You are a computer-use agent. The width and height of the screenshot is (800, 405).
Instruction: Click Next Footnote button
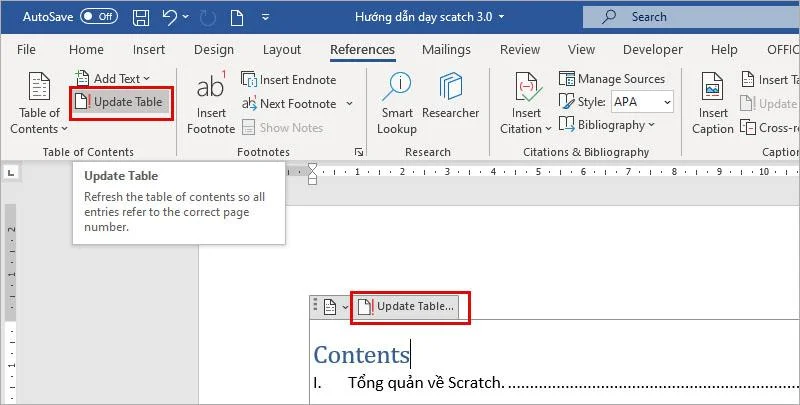(x=289, y=104)
